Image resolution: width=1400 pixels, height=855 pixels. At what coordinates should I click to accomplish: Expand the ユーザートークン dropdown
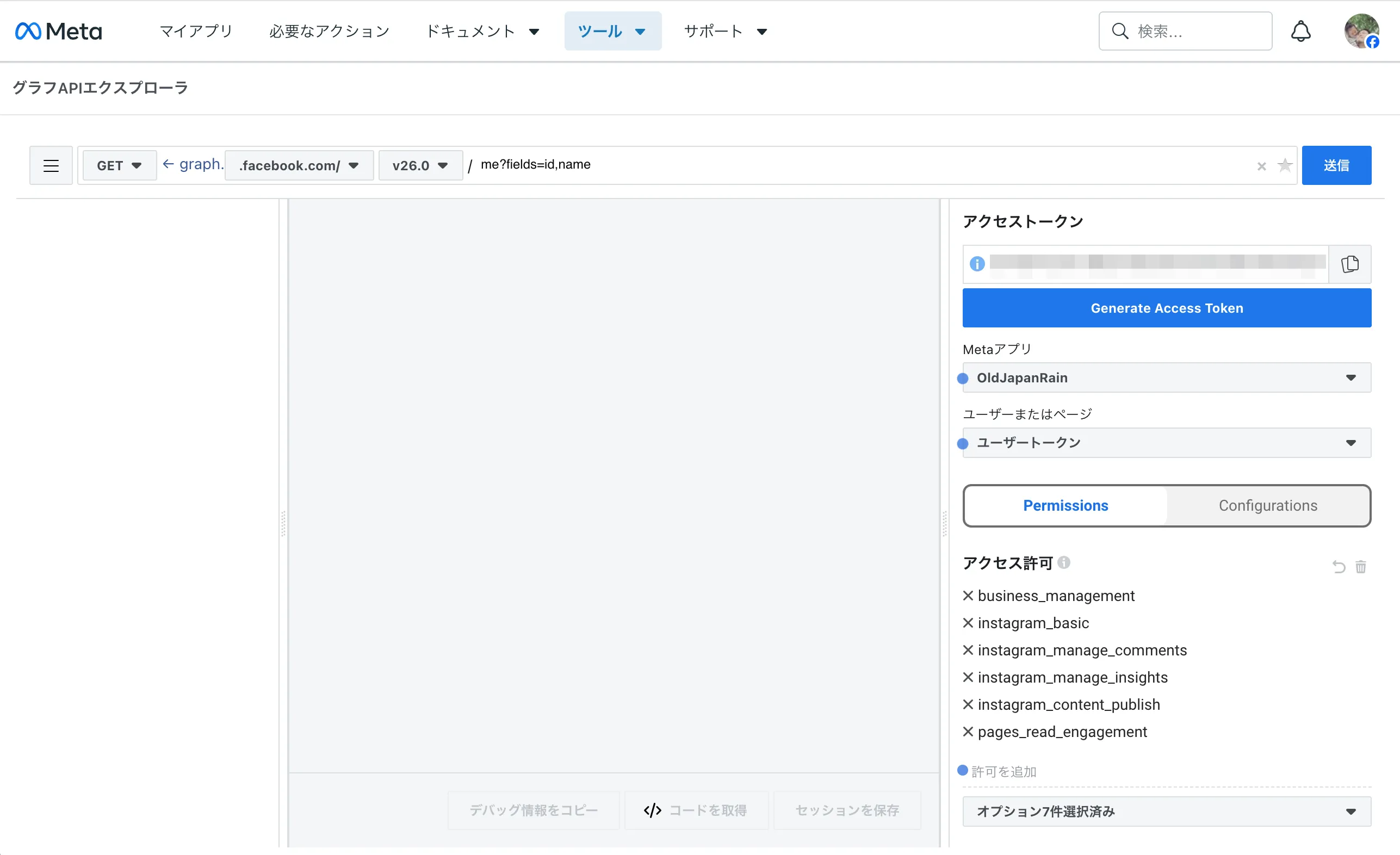pos(1167,443)
